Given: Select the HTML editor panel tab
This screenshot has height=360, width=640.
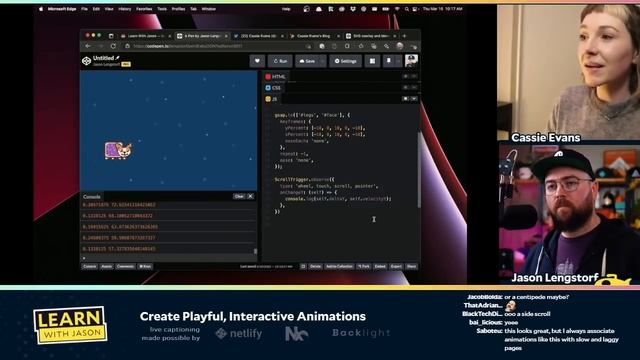Looking at the screenshot, I should 276,76.
